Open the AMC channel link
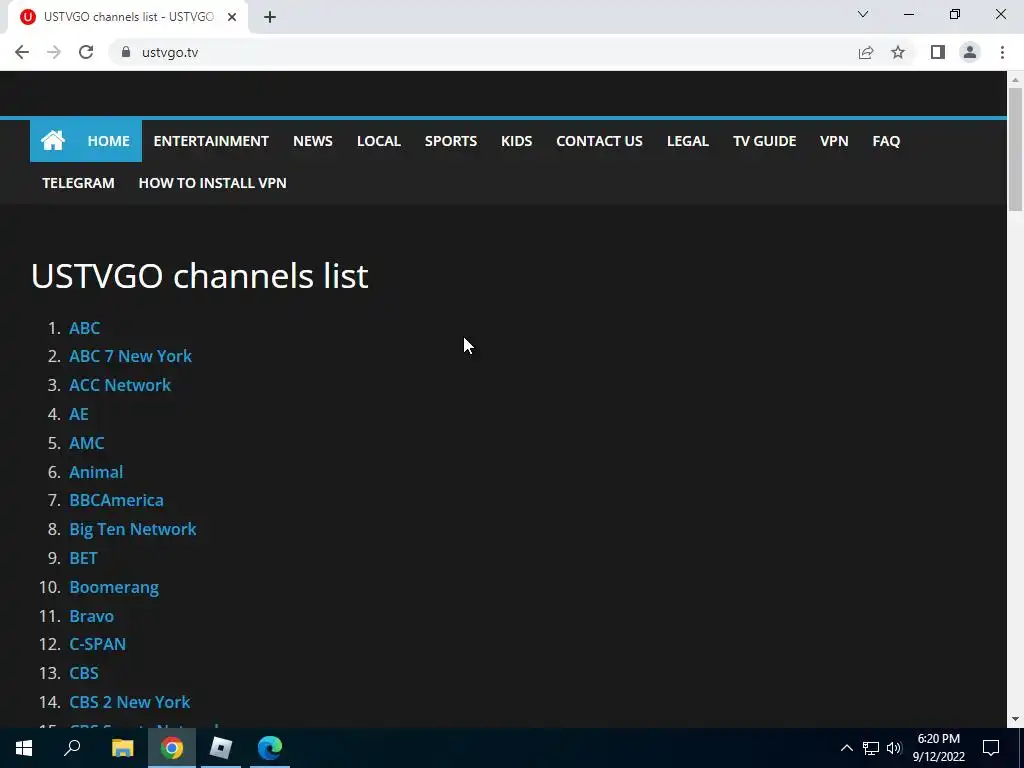 coord(87,443)
